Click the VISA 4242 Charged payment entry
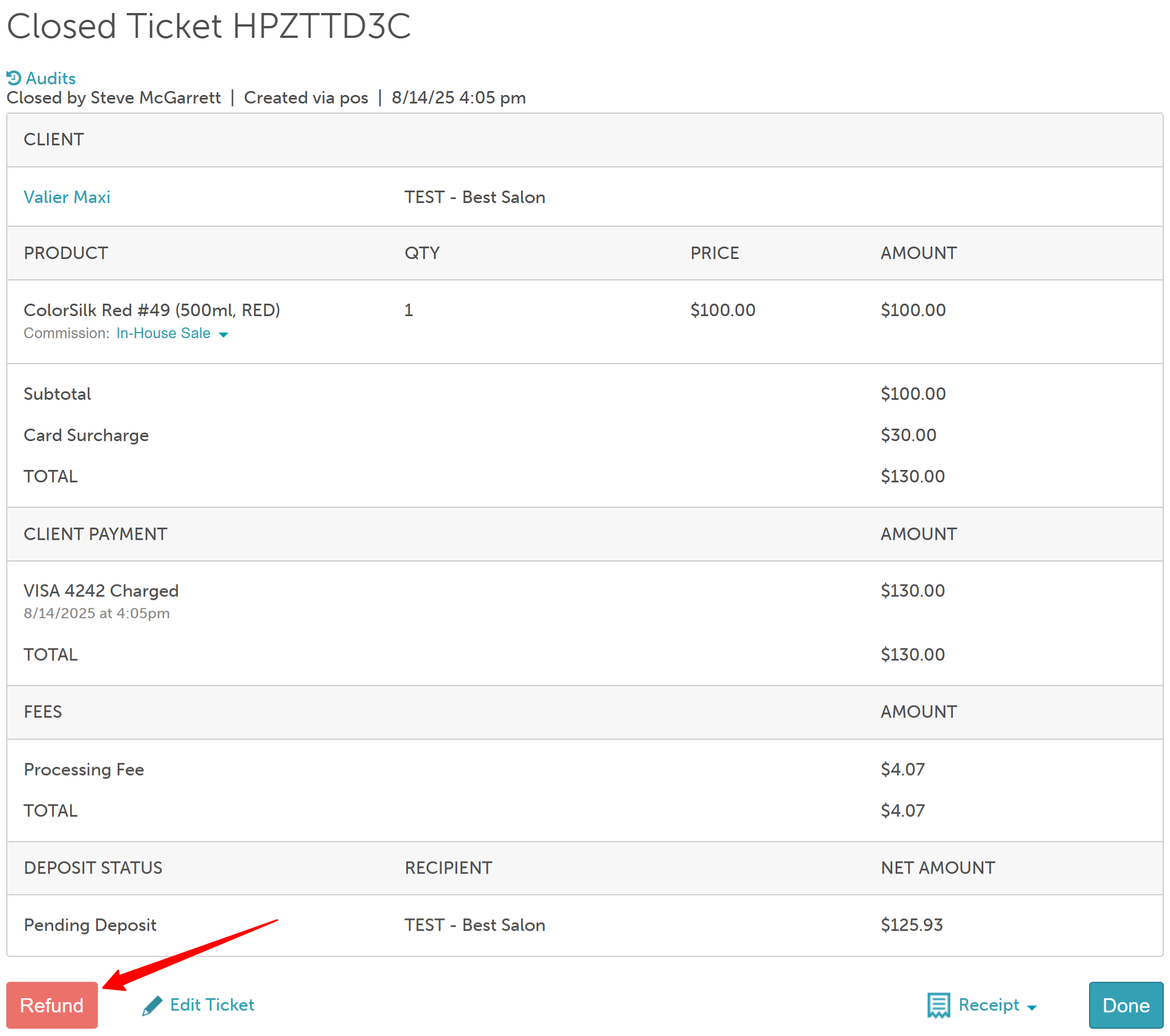 coord(101,590)
